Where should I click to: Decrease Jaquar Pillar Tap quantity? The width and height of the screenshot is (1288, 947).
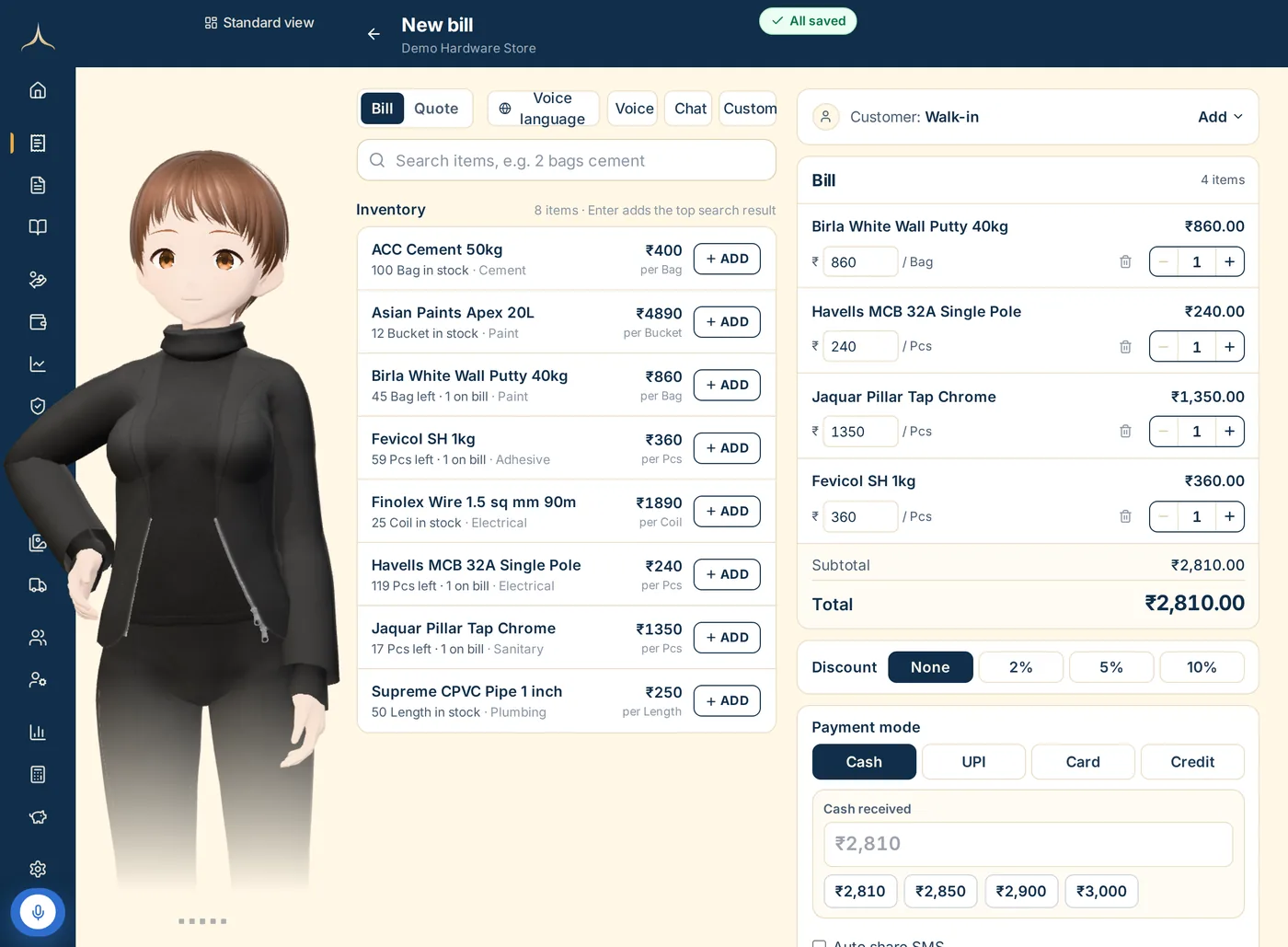pos(1164,432)
